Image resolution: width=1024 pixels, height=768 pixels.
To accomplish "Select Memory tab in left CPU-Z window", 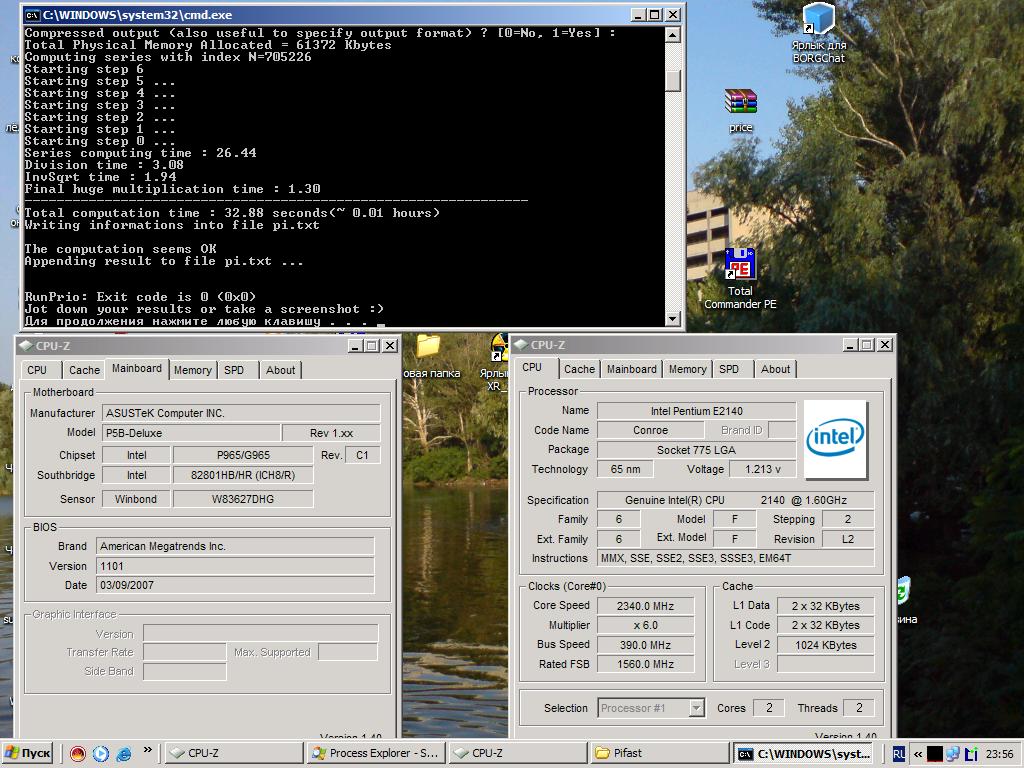I will [x=192, y=370].
